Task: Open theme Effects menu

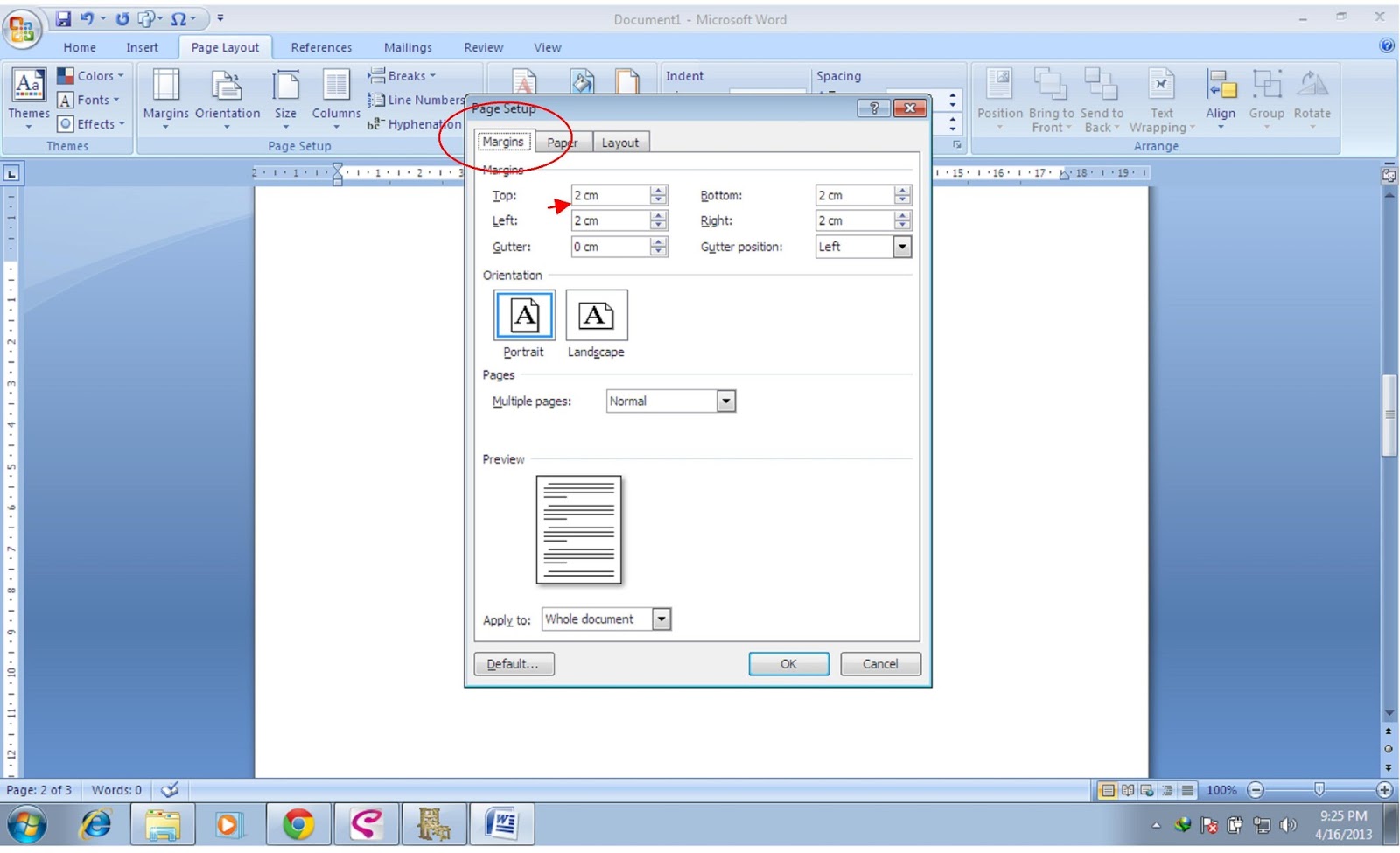Action: (91, 123)
